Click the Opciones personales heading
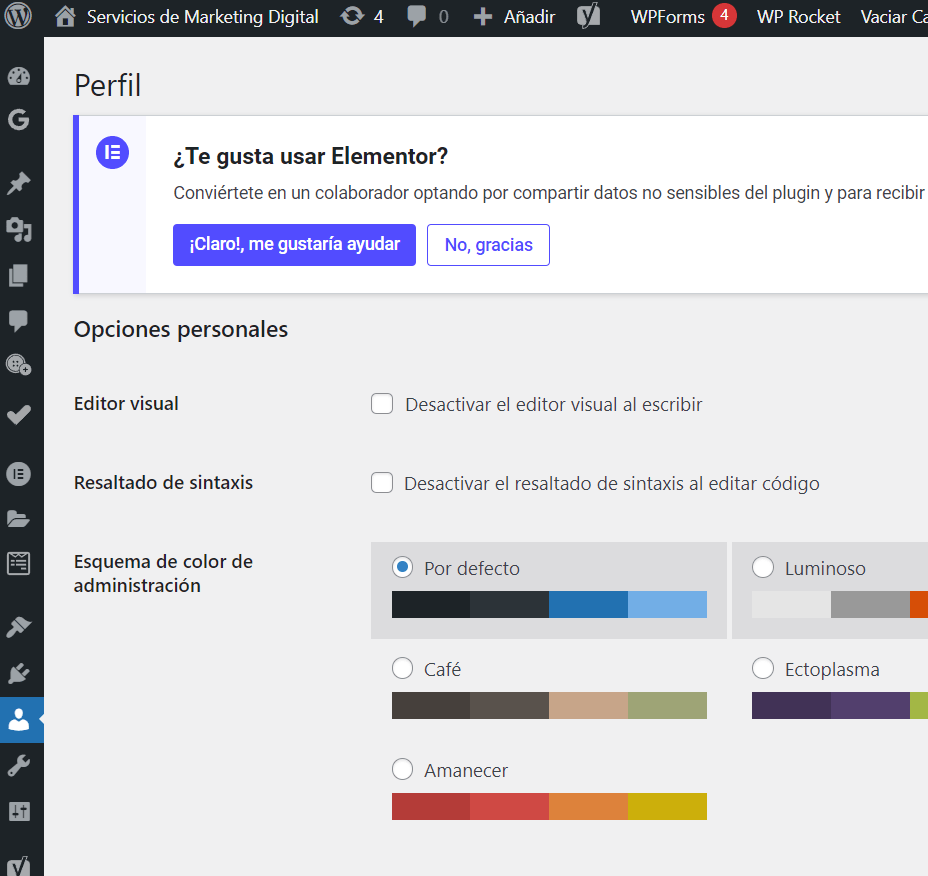The image size is (928, 876). (181, 329)
